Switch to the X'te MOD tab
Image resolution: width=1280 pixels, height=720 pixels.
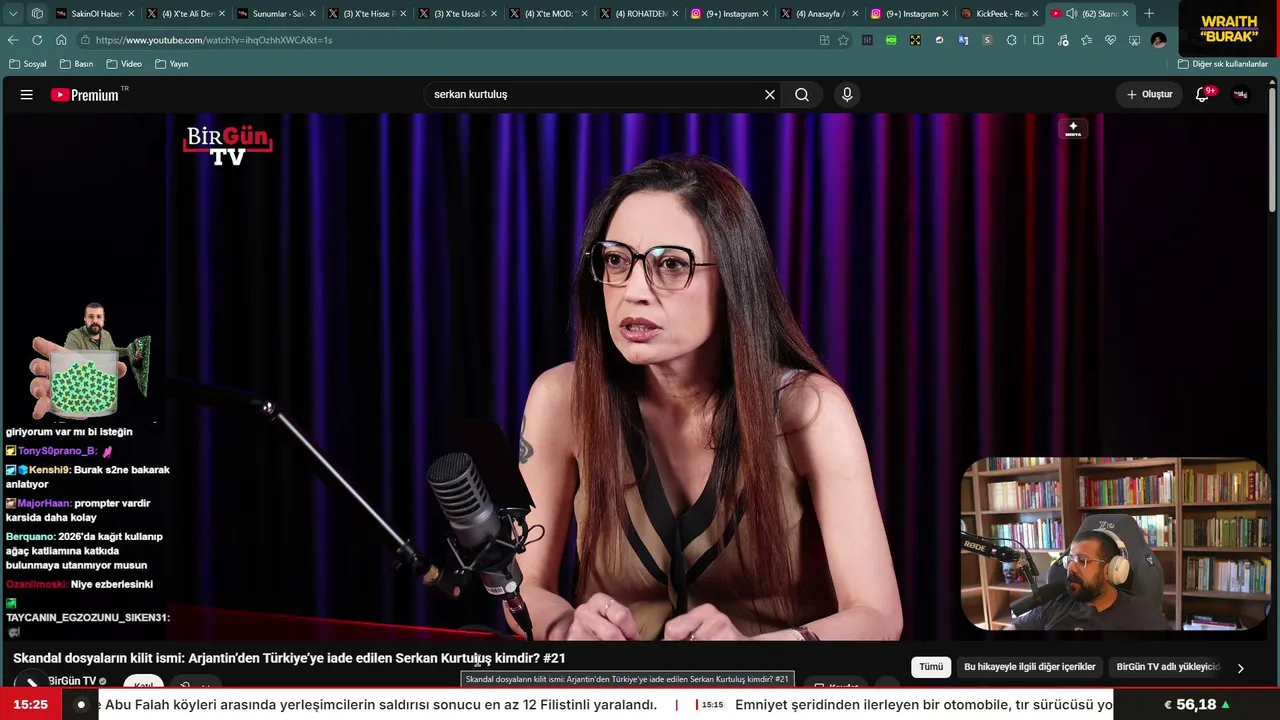[548, 14]
